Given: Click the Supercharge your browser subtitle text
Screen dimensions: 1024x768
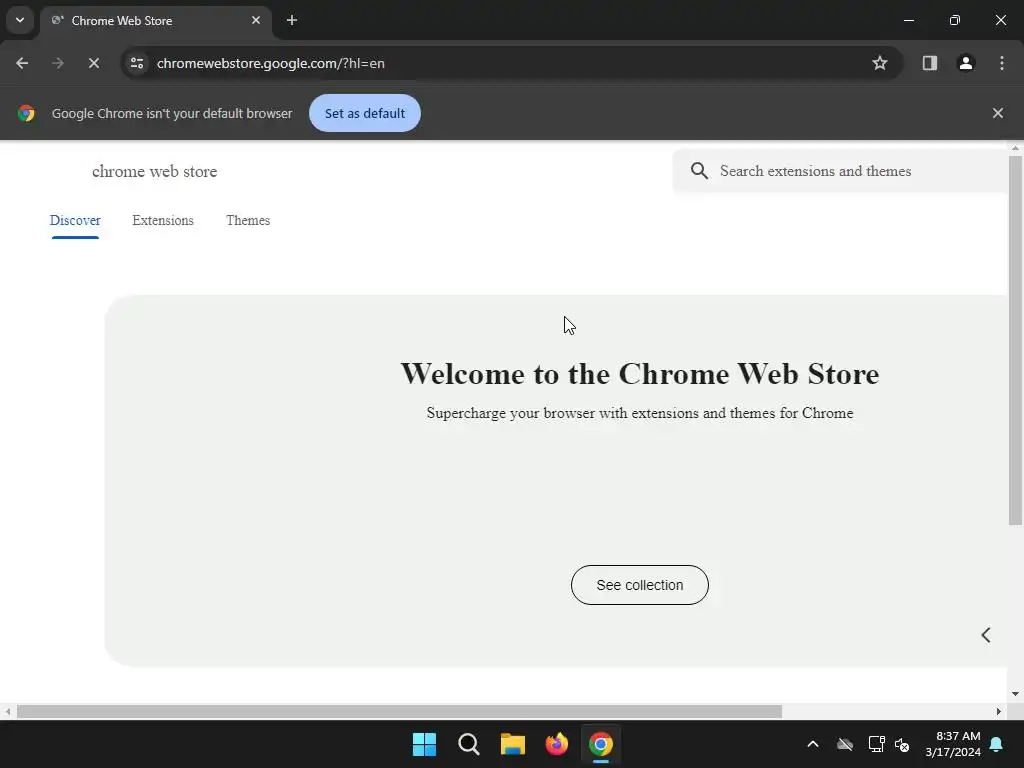Looking at the screenshot, I should 640,413.
